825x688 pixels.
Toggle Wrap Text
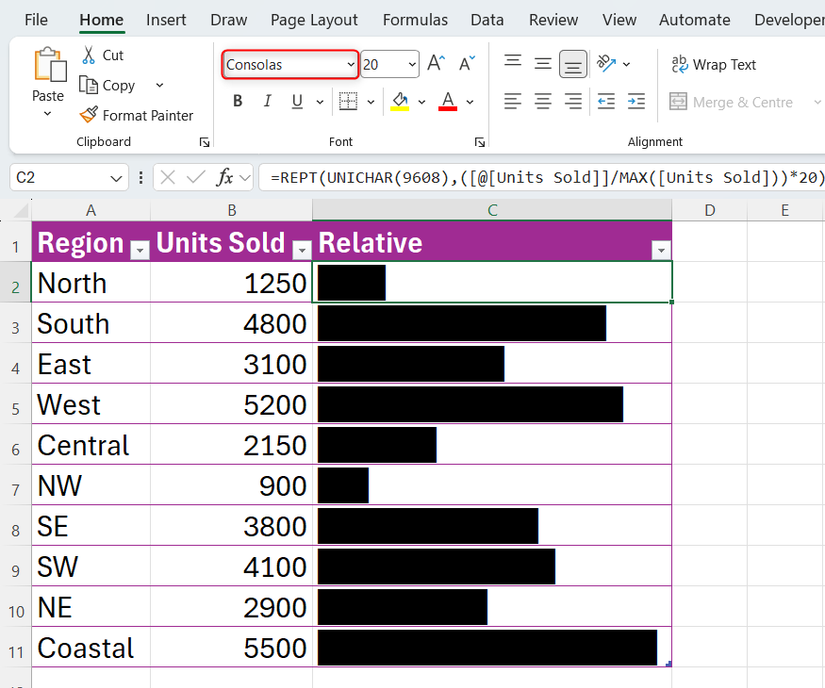714,64
